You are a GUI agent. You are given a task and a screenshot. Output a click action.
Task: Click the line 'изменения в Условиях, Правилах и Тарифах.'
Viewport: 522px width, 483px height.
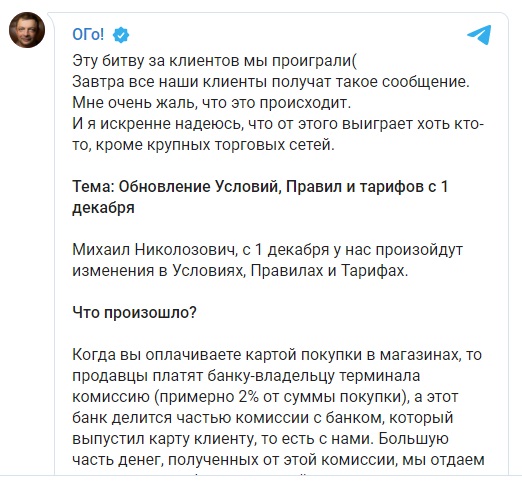tap(240, 271)
